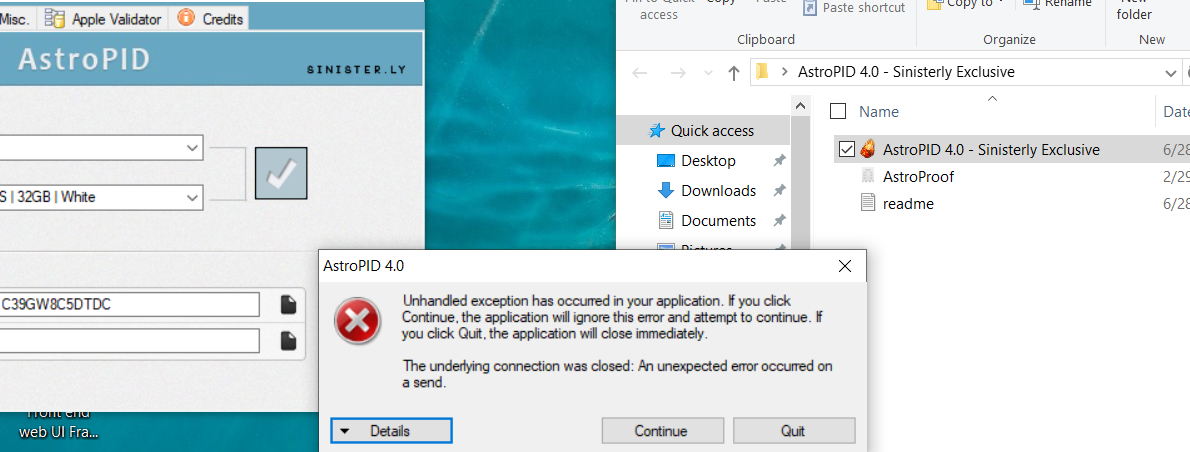Click the copy icon beside the empty field

pos(288,341)
